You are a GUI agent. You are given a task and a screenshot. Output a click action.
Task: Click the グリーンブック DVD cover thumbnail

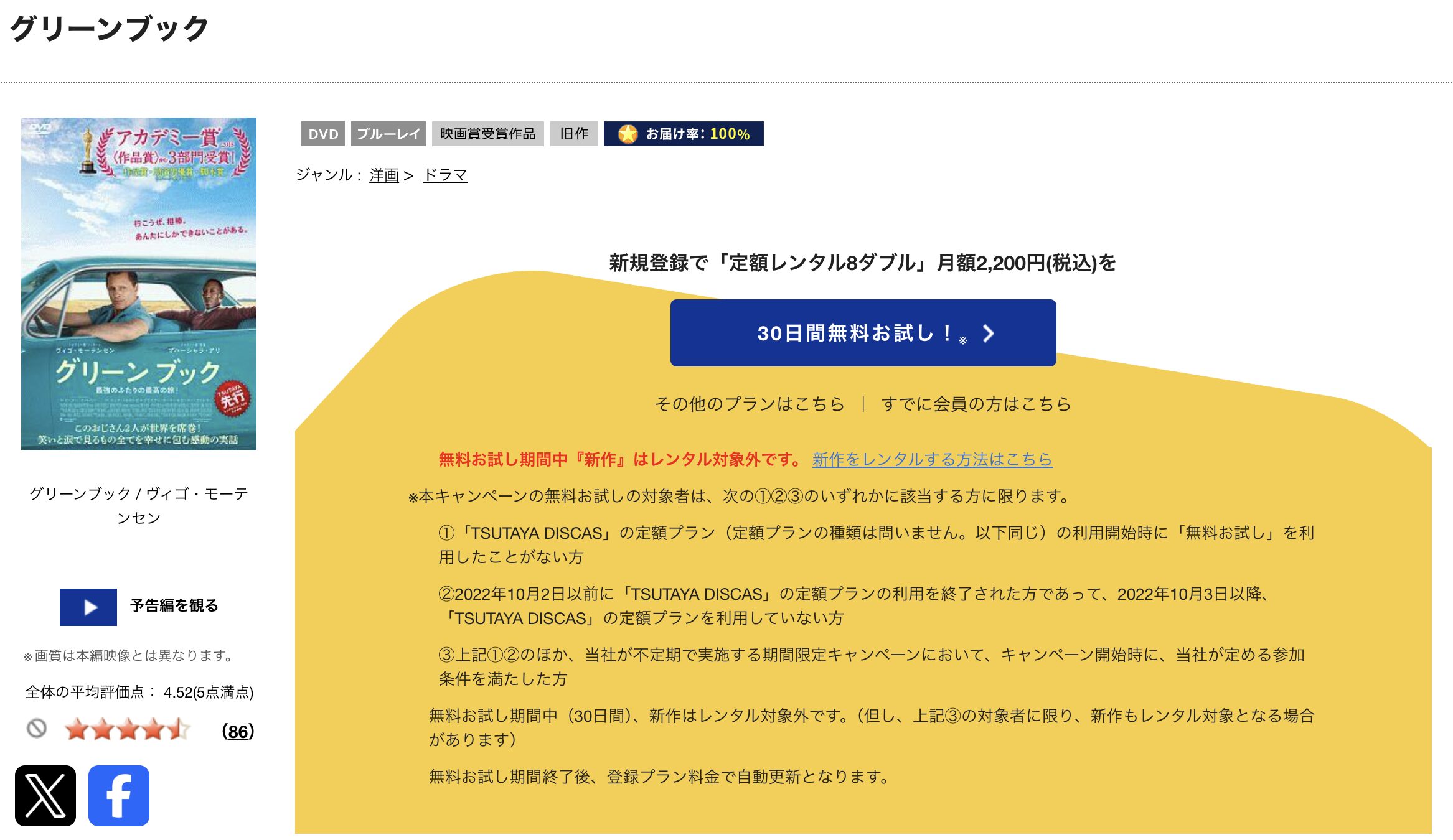139,284
